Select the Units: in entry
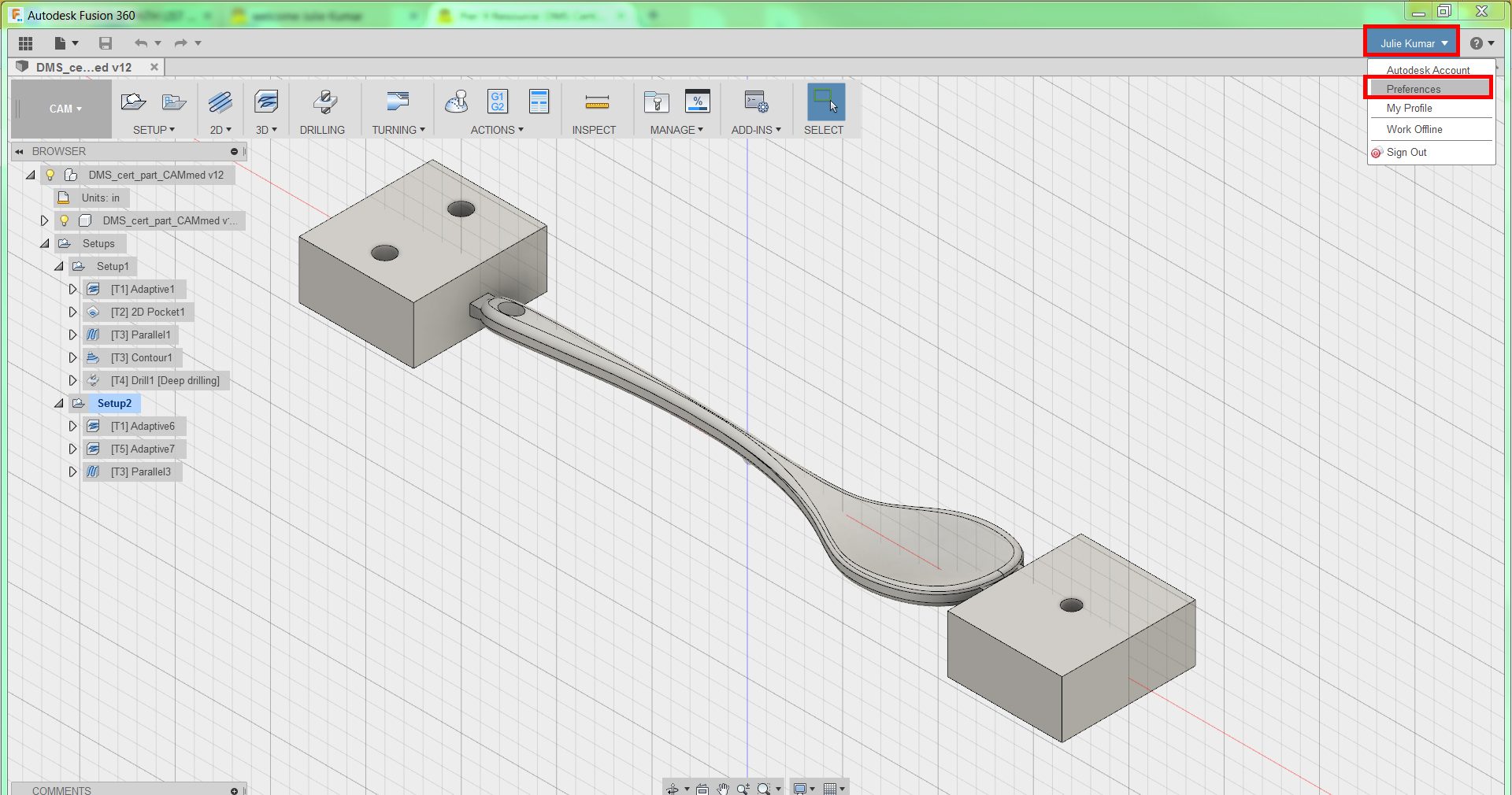This screenshot has height=795, width=1512. click(x=100, y=198)
